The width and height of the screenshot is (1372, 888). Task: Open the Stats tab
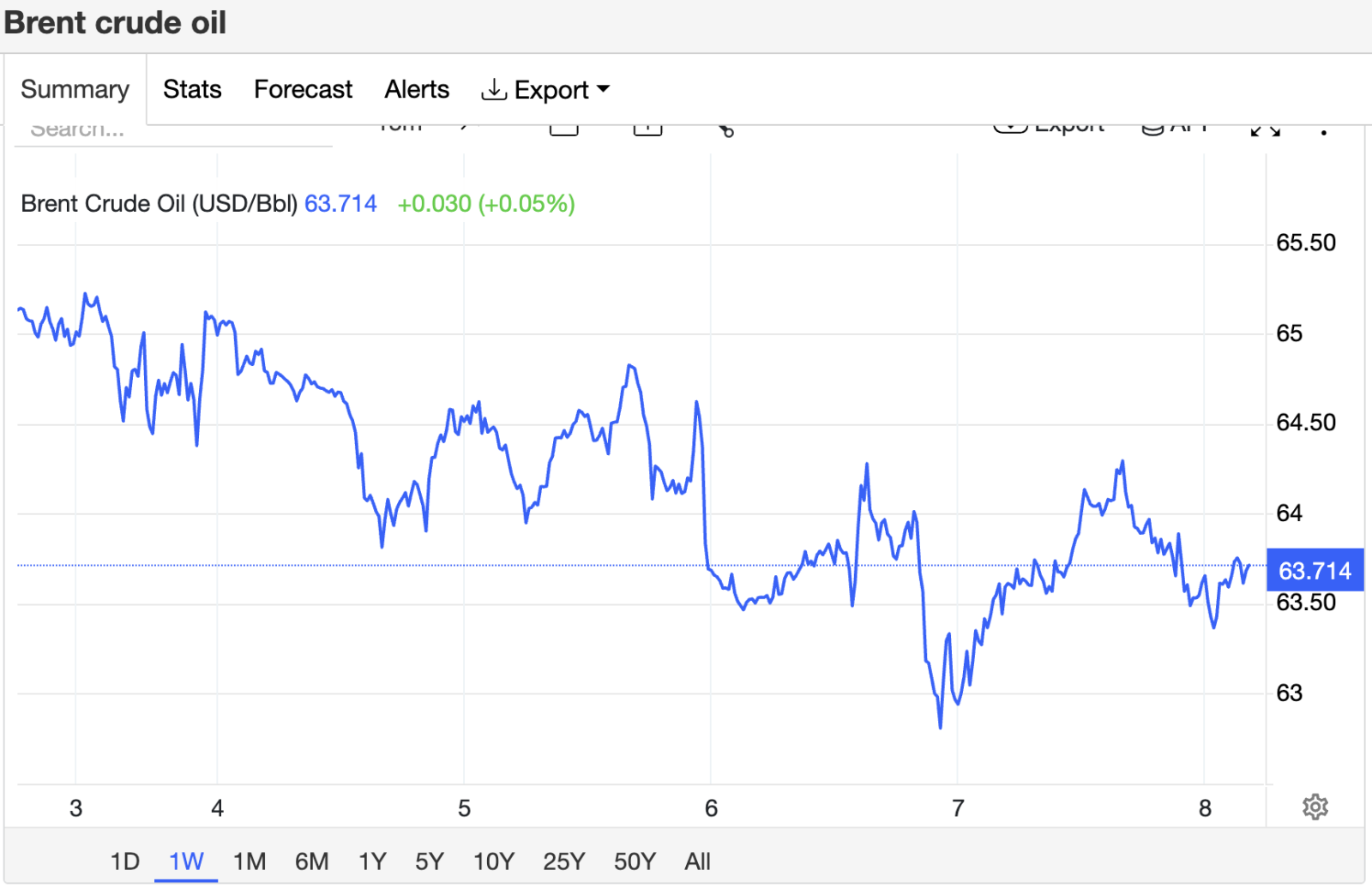[192, 89]
